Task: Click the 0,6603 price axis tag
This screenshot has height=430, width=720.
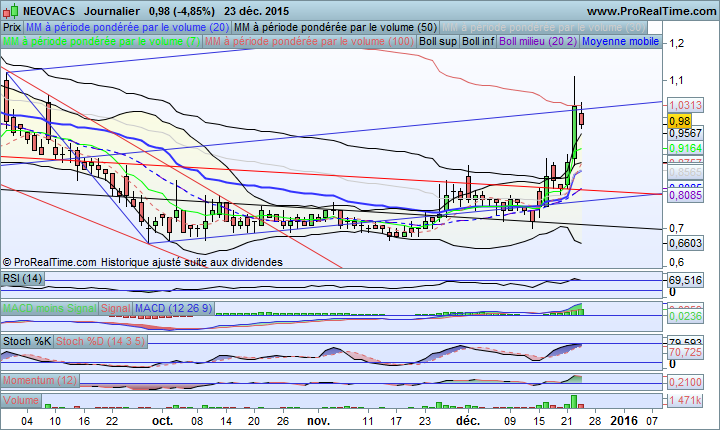Action: pyautogui.click(x=685, y=243)
